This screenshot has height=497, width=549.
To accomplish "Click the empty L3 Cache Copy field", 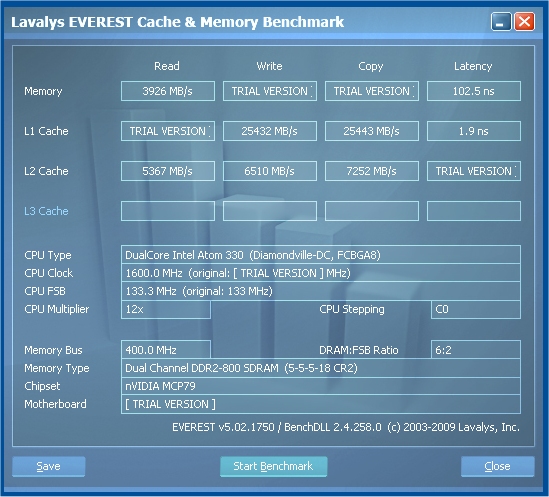I will 372,211.
